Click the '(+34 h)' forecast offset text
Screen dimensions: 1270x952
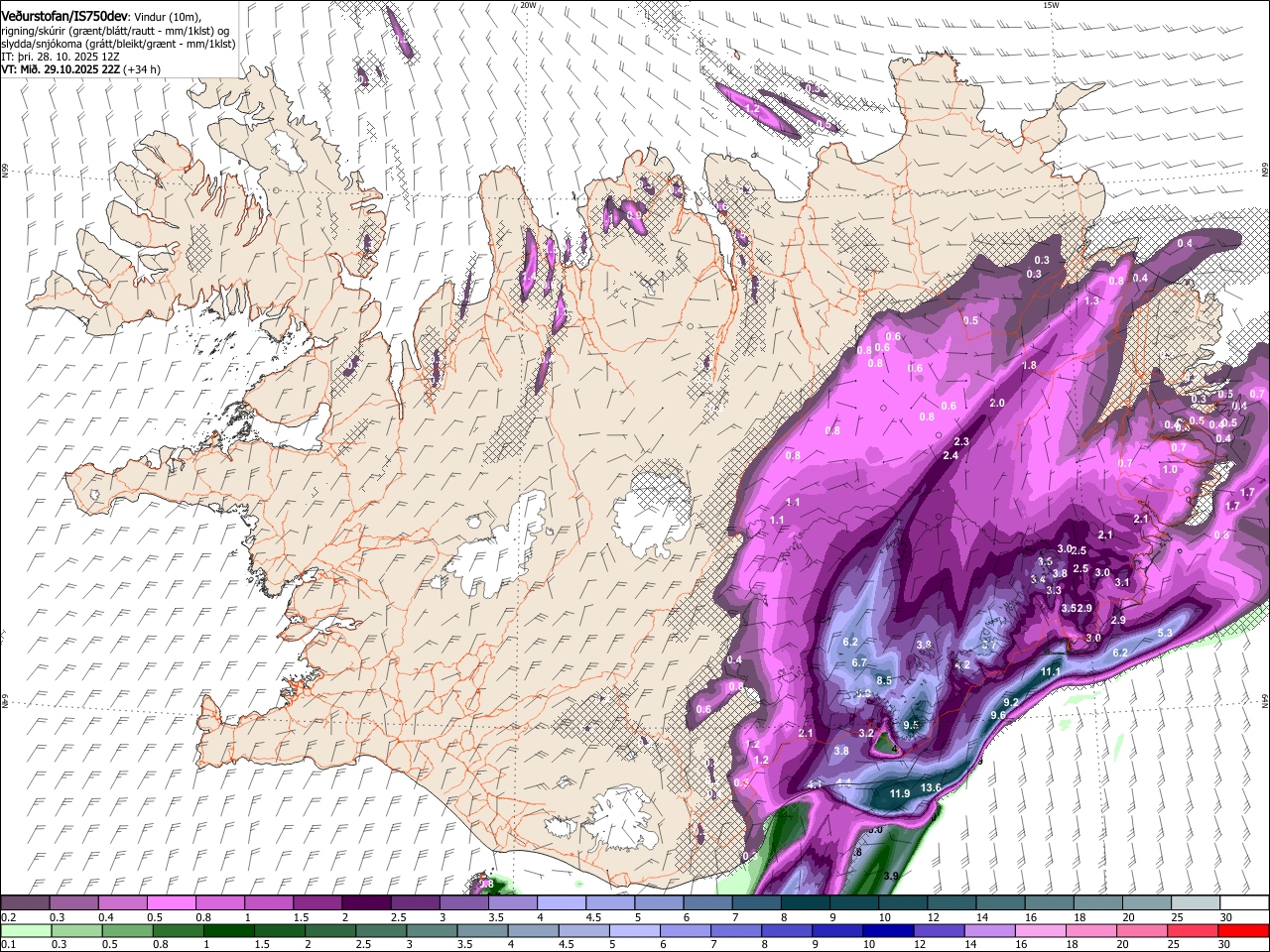pyautogui.click(x=141, y=69)
